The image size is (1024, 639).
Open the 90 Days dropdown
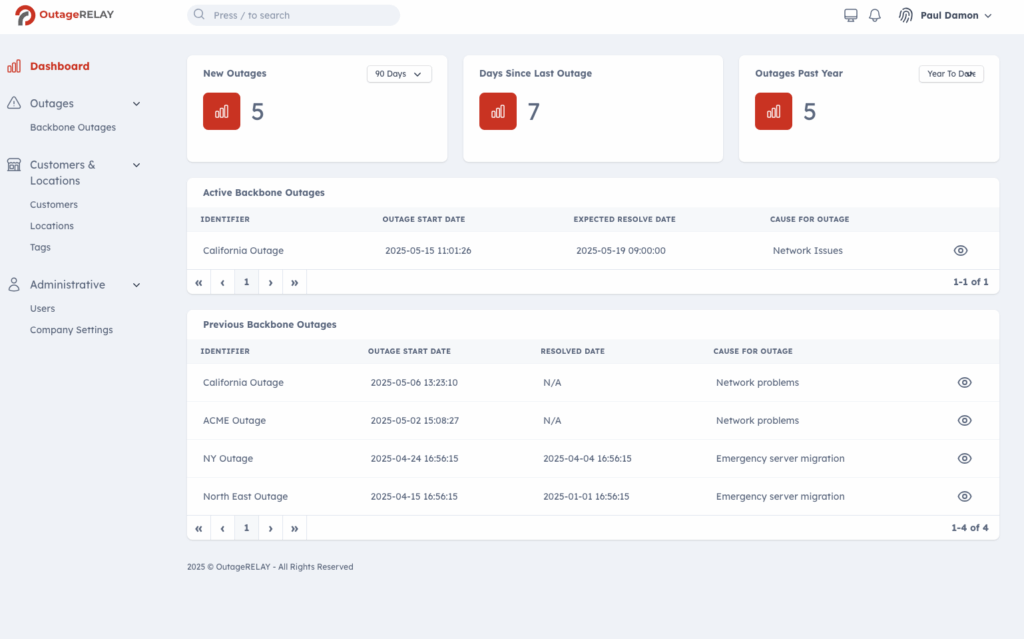pos(399,74)
